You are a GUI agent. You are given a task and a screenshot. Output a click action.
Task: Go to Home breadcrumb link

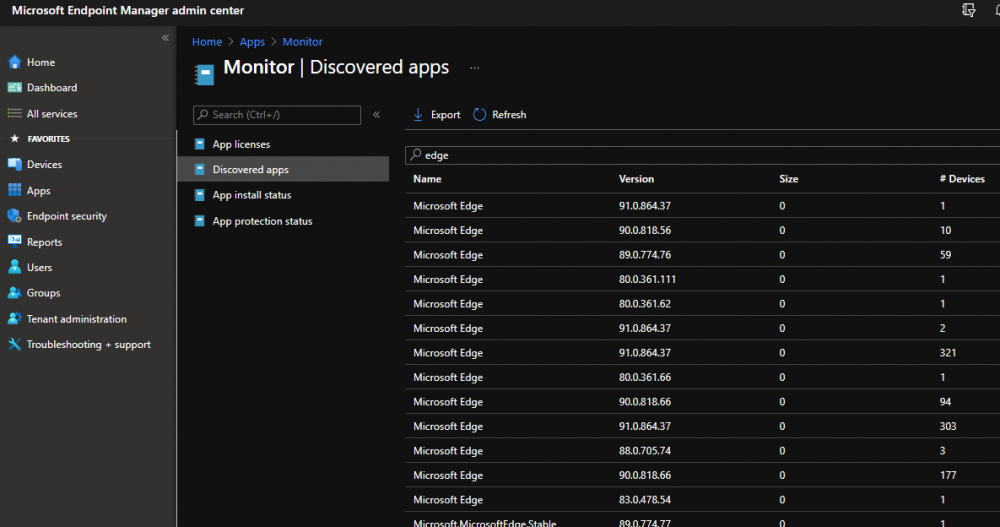pos(207,42)
